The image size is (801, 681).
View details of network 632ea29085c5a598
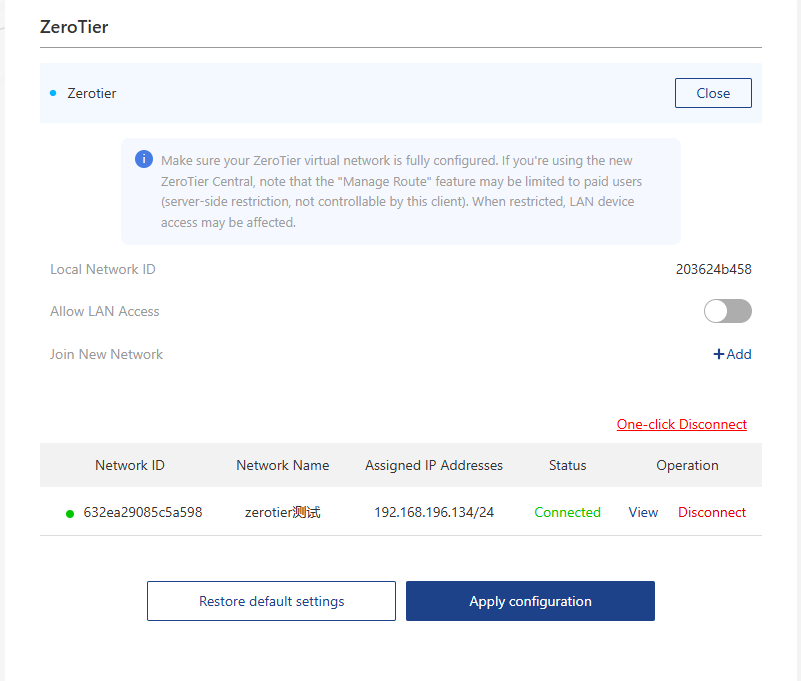coord(643,512)
